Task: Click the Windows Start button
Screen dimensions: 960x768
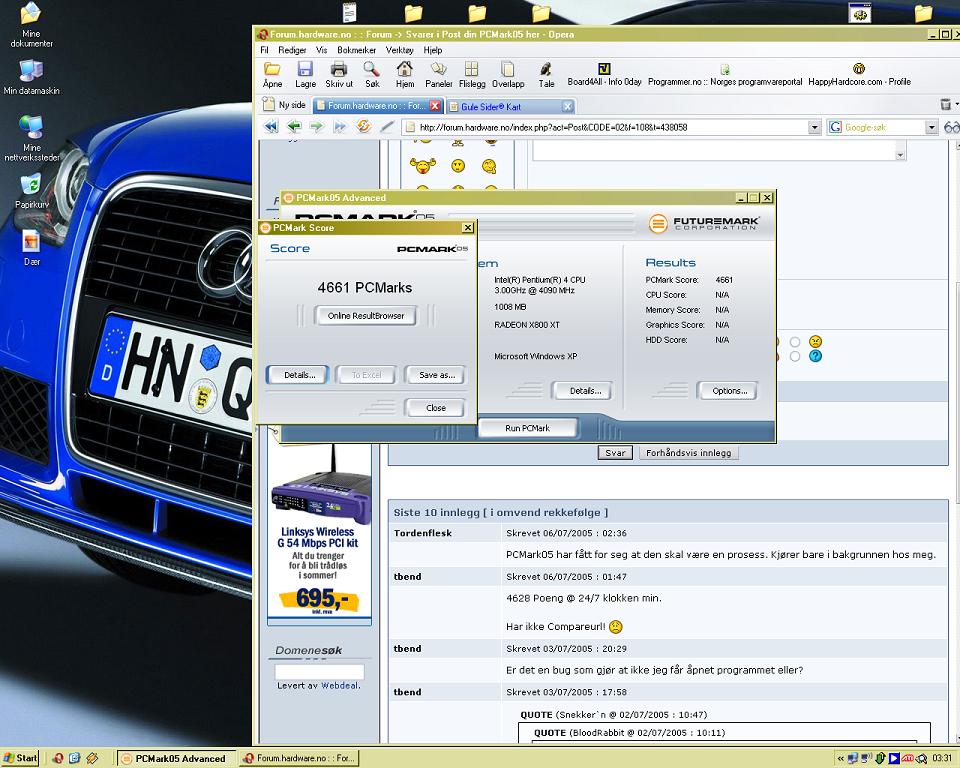Action: pos(20,758)
